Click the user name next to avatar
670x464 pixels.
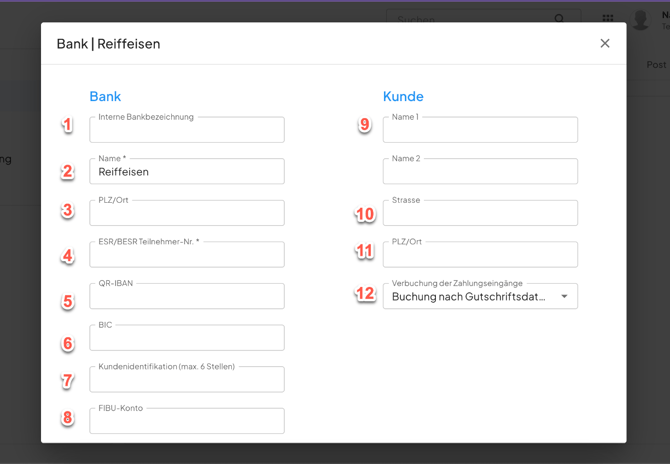click(x=665, y=18)
